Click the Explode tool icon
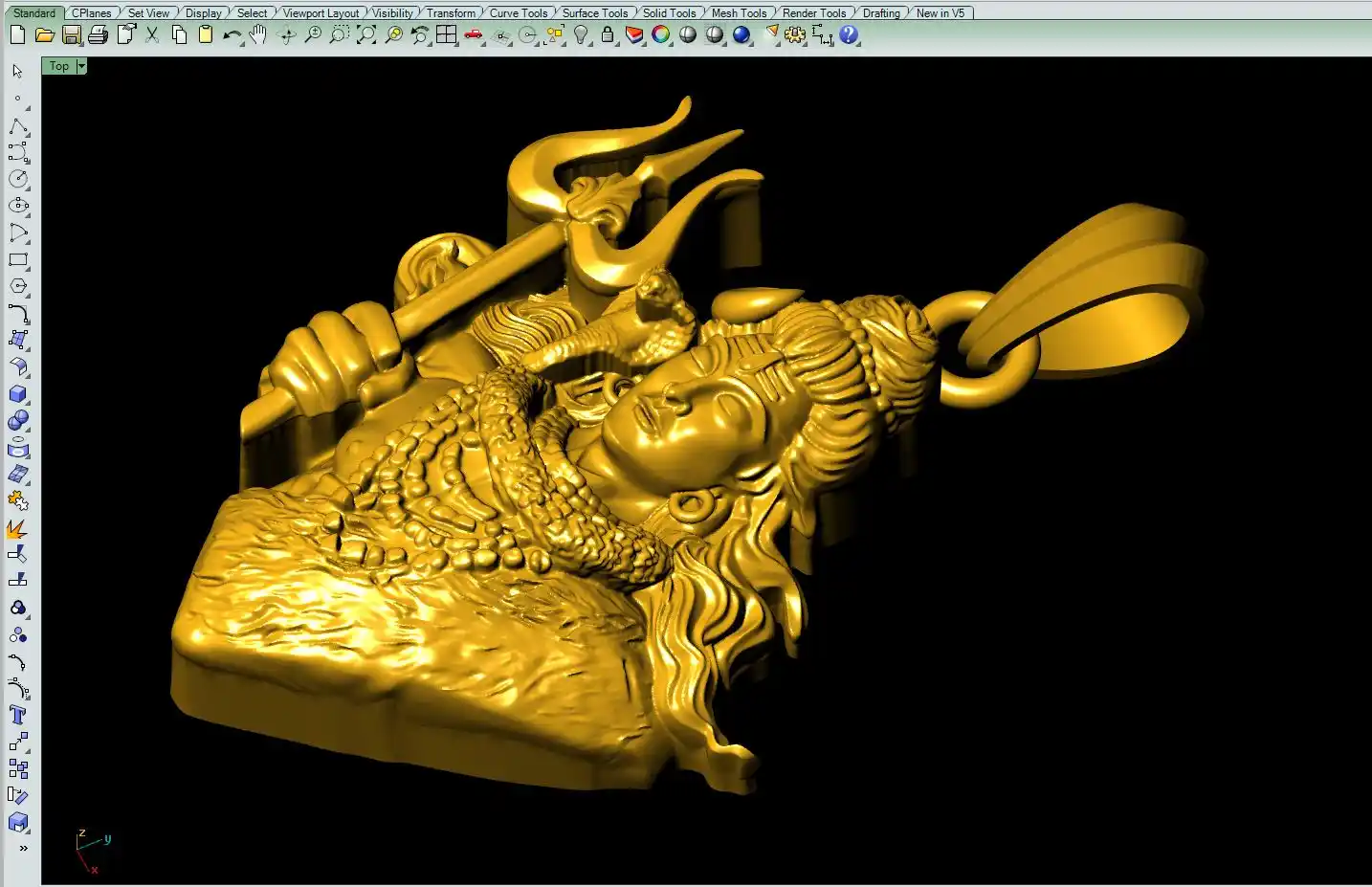1372x887 pixels. 17,528
